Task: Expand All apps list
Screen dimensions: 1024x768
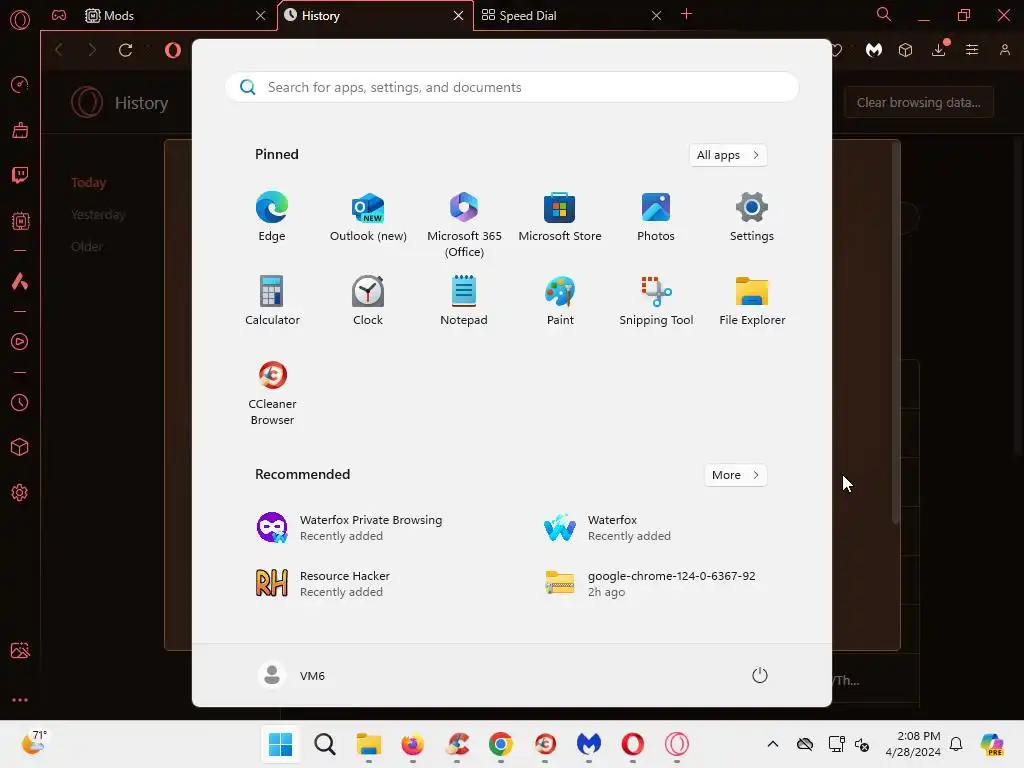Action: coord(728,155)
